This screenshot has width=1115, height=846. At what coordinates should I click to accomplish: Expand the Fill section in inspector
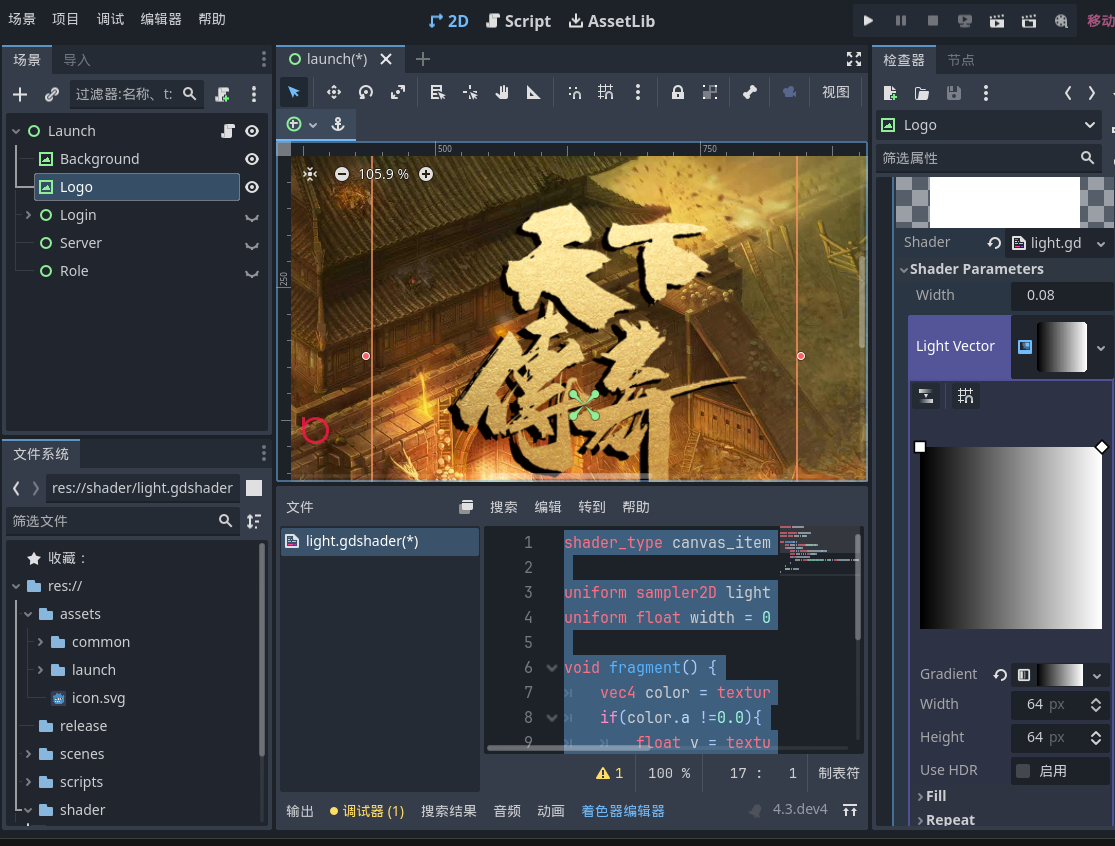point(935,796)
